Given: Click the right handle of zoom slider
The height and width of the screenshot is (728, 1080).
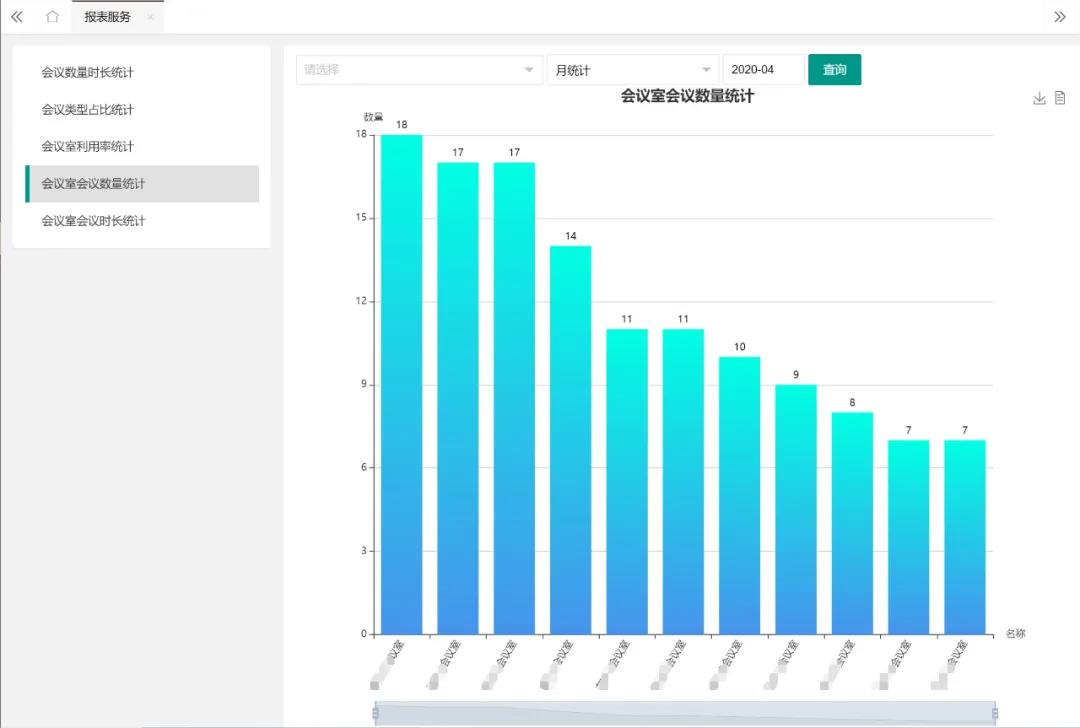Looking at the screenshot, I should [x=994, y=712].
